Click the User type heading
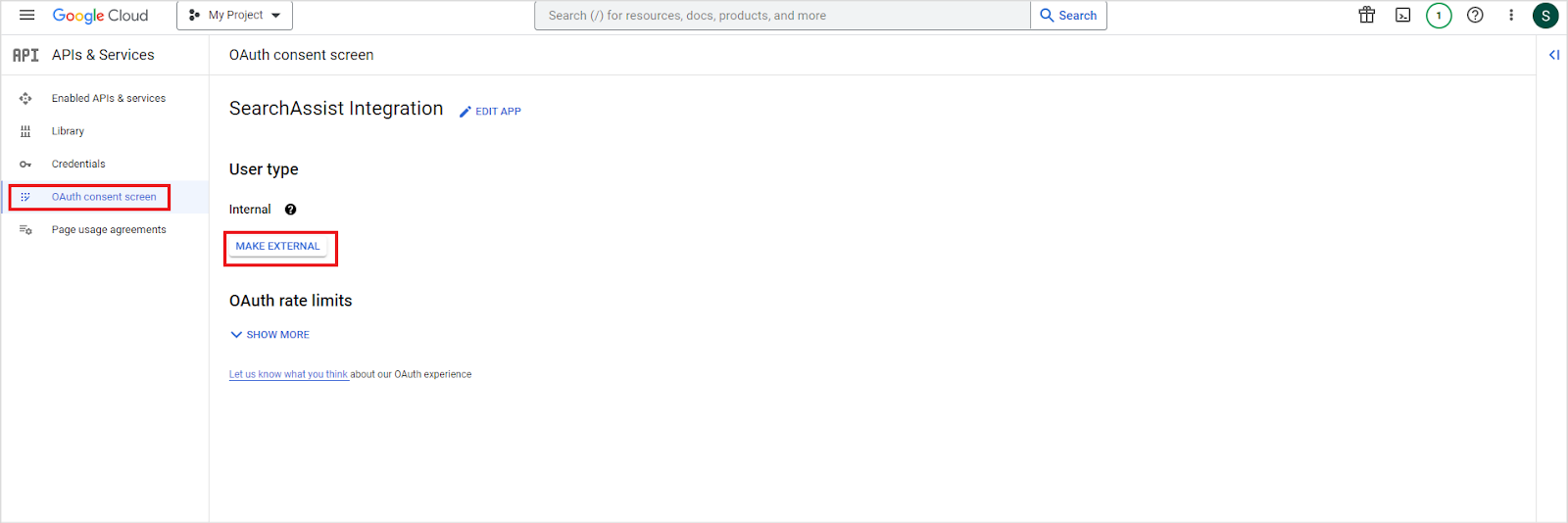This screenshot has height=523, width=1568. point(264,169)
